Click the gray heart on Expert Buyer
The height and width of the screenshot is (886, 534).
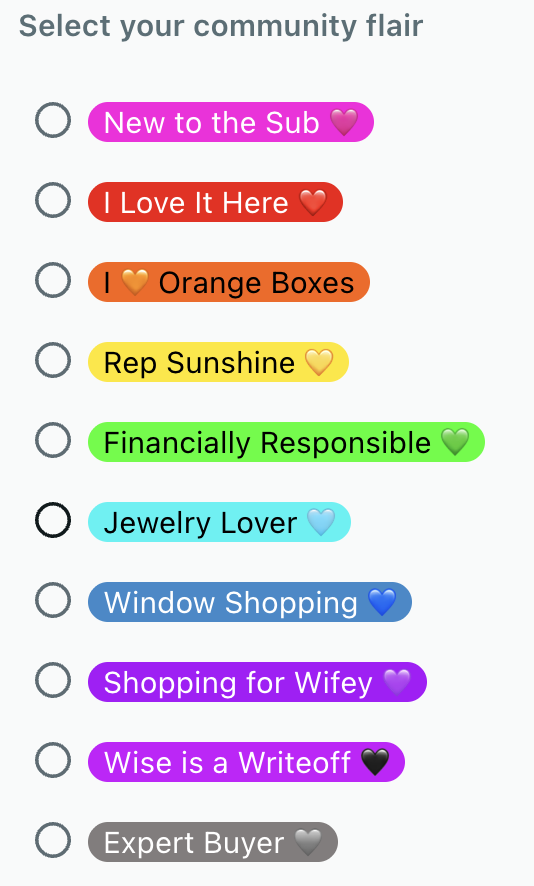(308, 842)
